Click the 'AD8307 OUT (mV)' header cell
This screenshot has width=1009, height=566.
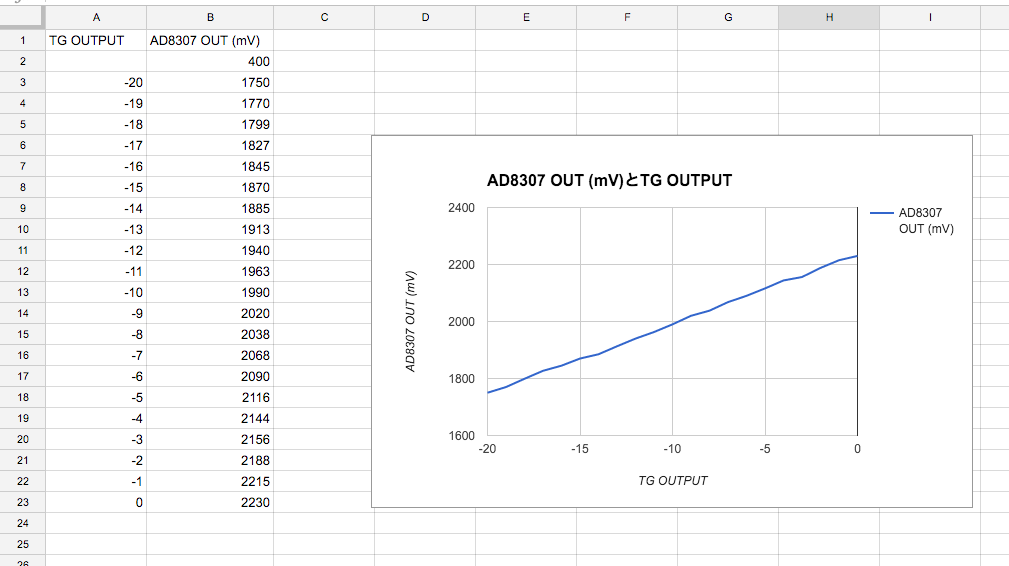[210, 41]
